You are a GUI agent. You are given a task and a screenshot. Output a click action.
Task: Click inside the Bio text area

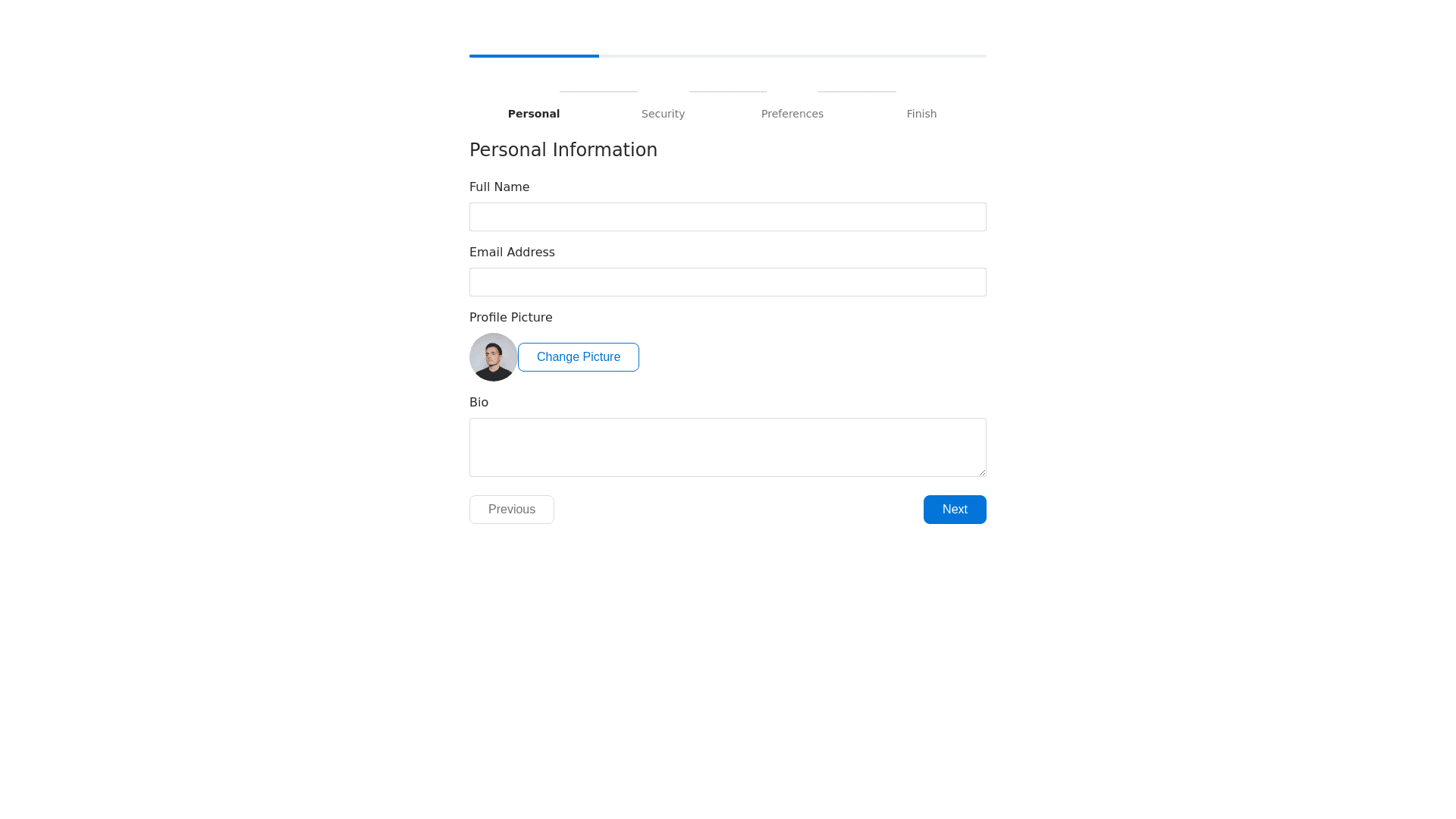[x=728, y=447]
